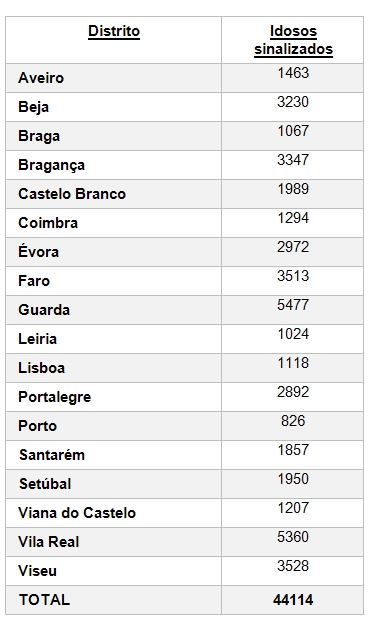This screenshot has height=625, width=374.
Task: Select the Portalegre value 2892
Action: 293,392
